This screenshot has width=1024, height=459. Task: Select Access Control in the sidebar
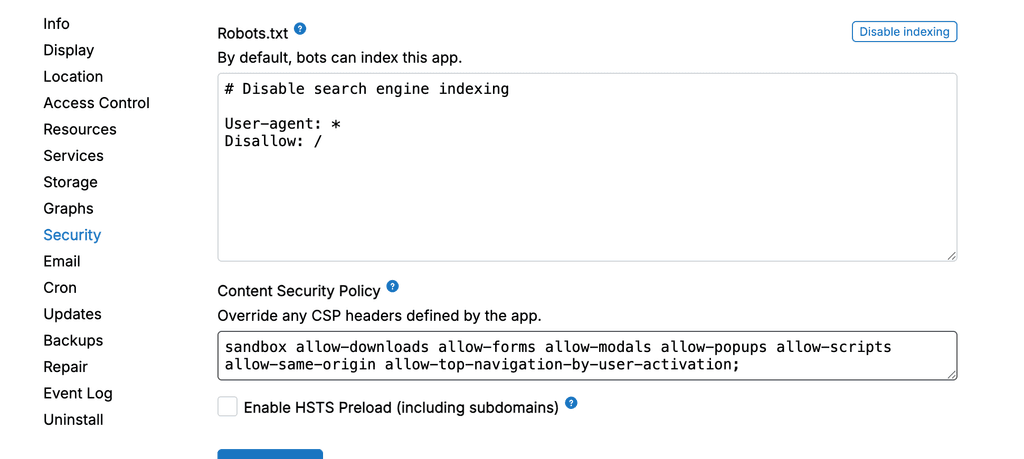(96, 103)
